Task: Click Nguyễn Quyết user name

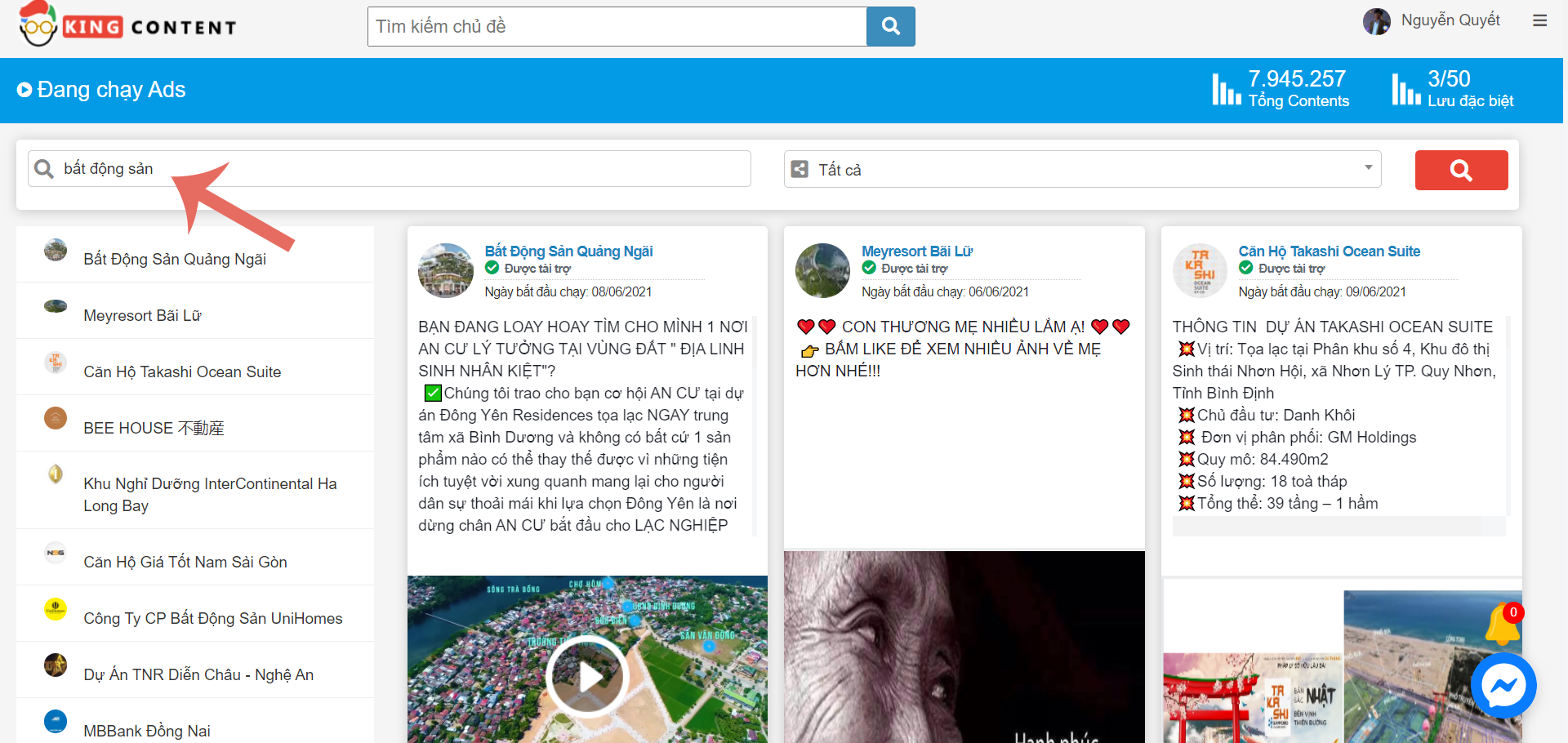Action: click(x=1450, y=20)
